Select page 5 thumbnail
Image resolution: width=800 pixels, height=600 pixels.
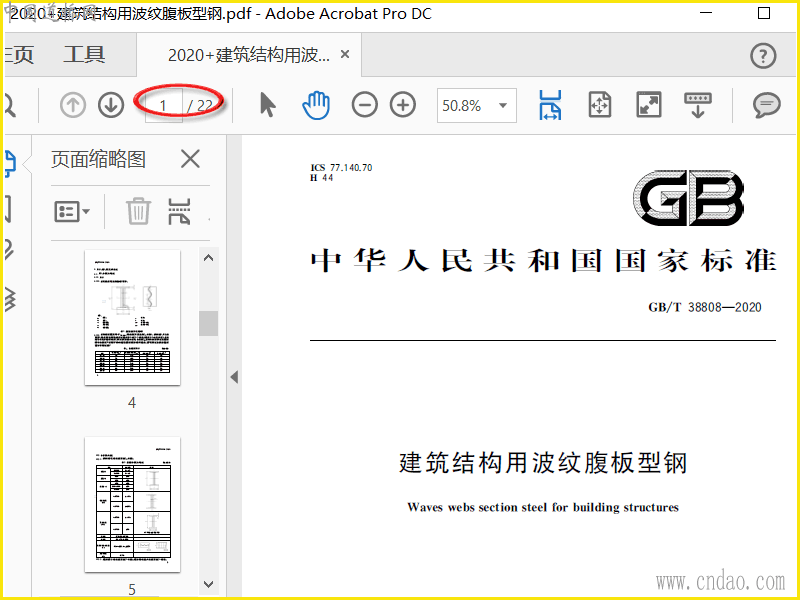[x=132, y=504]
